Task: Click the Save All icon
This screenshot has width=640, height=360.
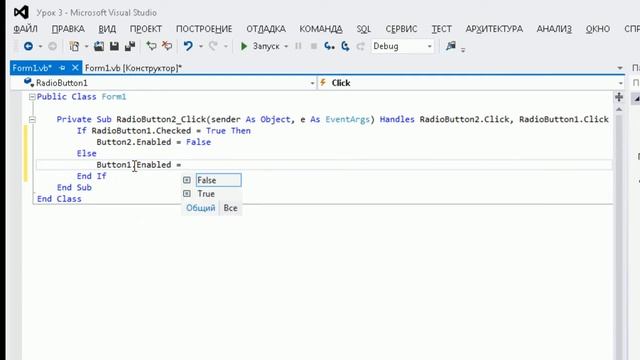Action: [130, 46]
